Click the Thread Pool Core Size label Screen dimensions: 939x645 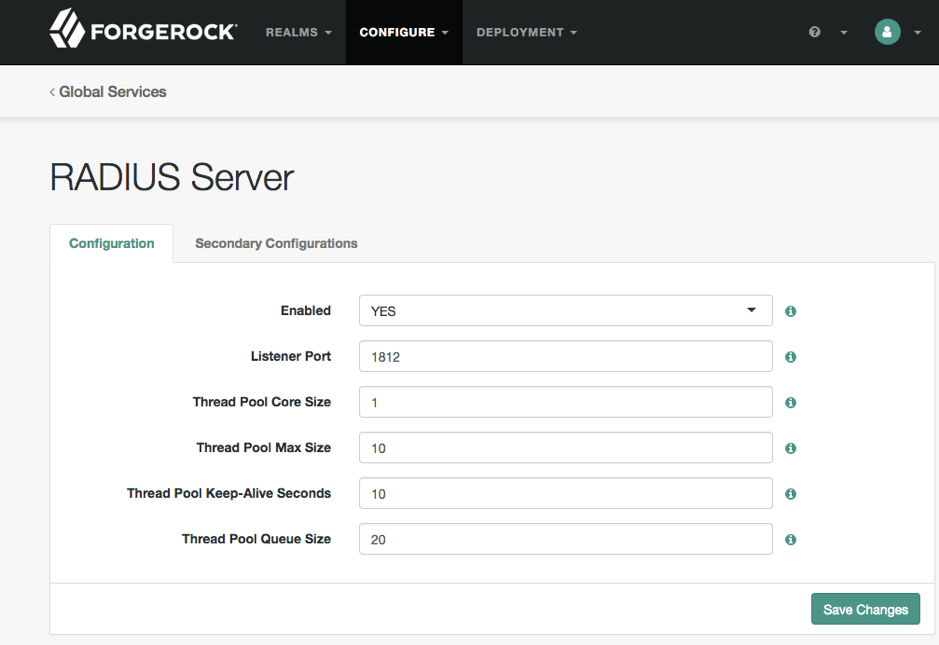[x=262, y=402]
